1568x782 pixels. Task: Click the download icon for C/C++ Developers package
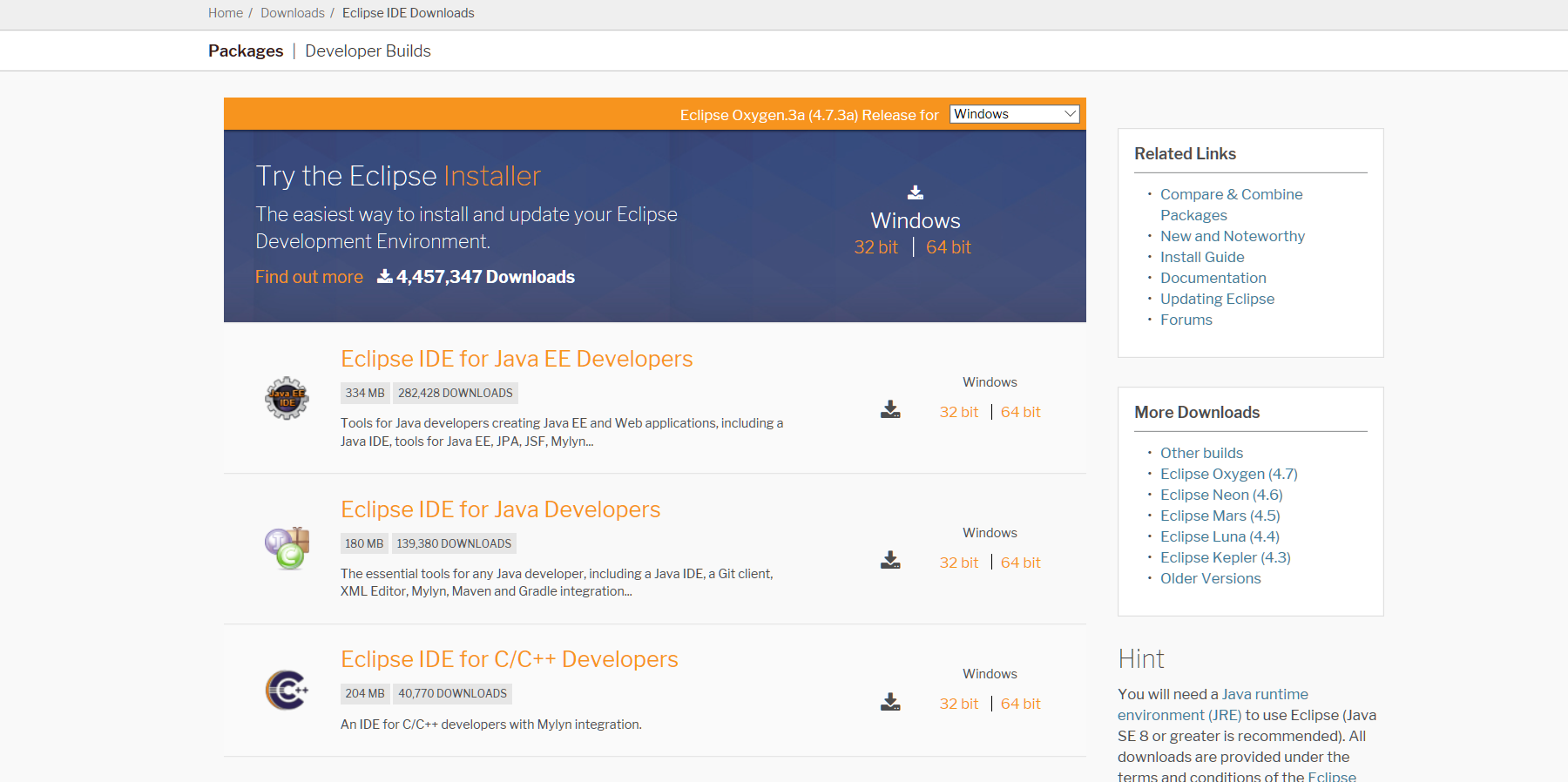tap(890, 702)
